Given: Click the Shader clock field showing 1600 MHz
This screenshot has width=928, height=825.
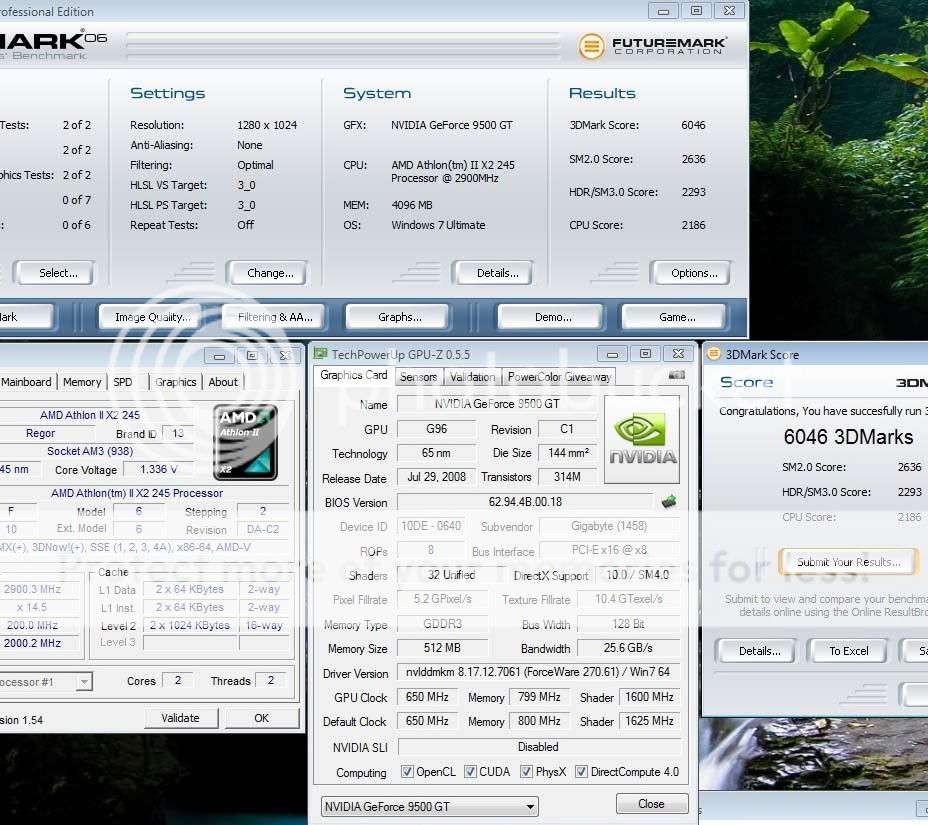Looking at the screenshot, I should [650, 697].
